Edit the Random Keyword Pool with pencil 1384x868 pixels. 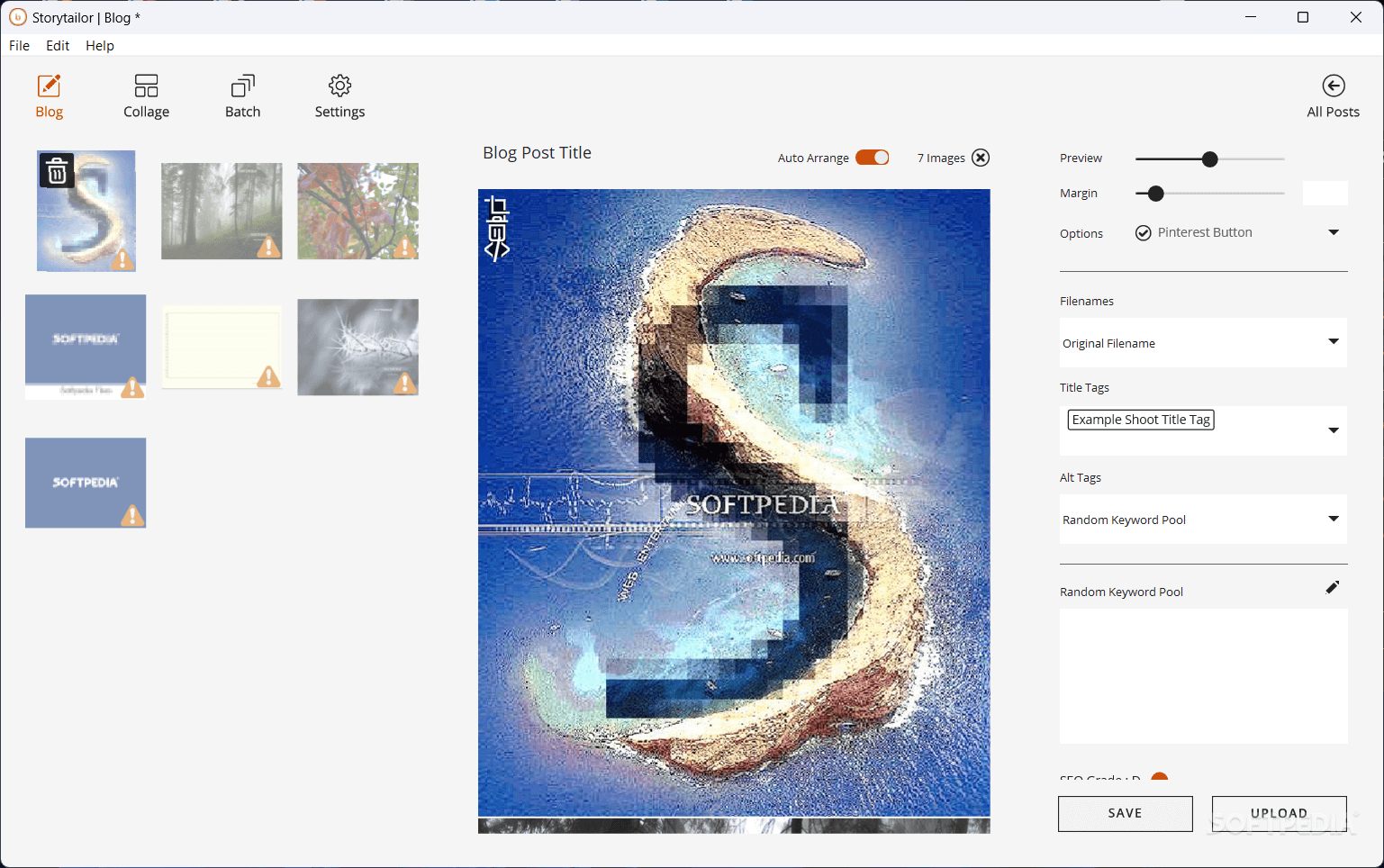1333,587
